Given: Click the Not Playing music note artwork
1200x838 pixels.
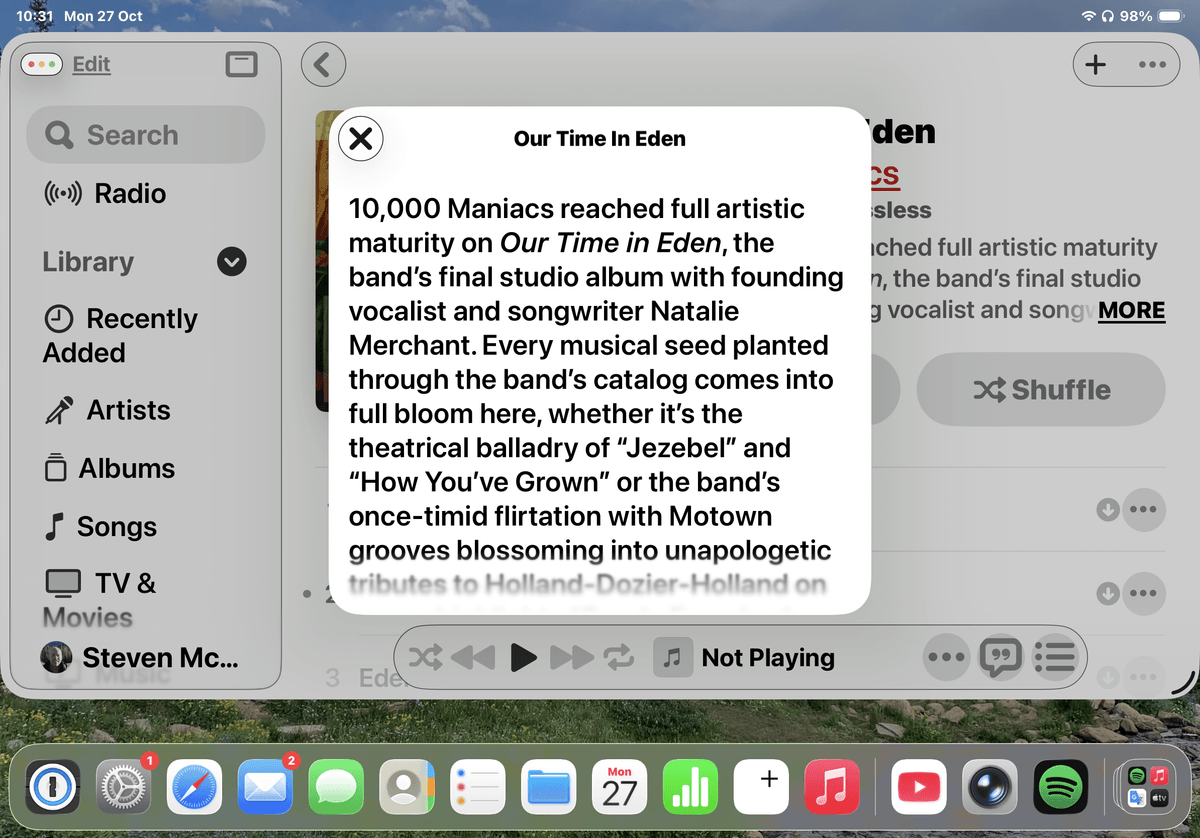Looking at the screenshot, I should 673,657.
